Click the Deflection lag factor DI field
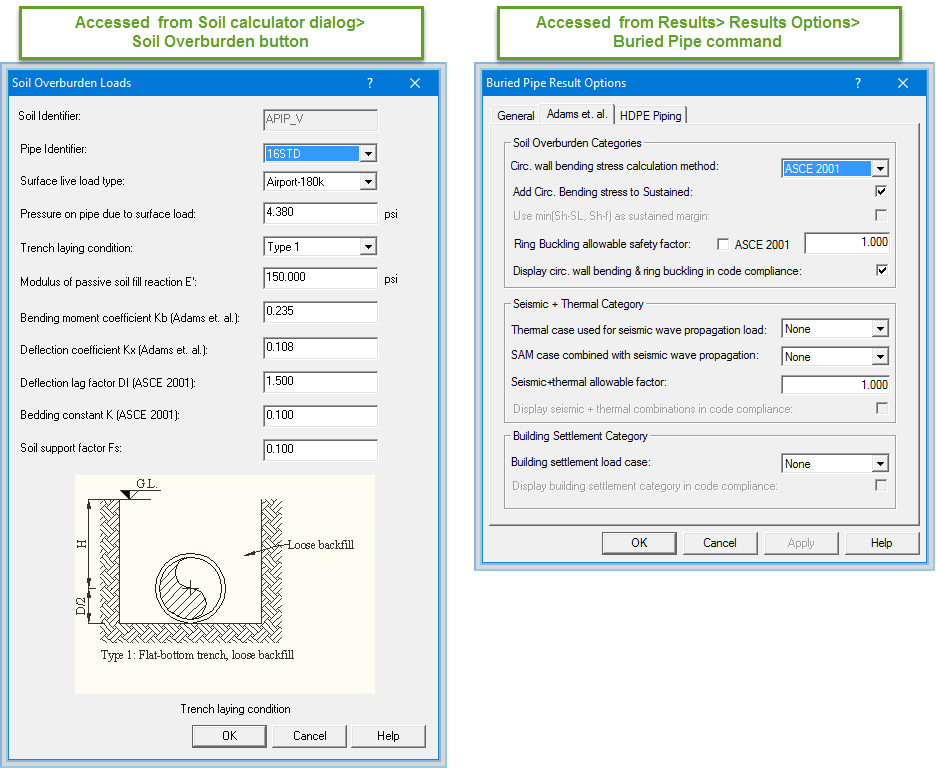 tap(321, 382)
